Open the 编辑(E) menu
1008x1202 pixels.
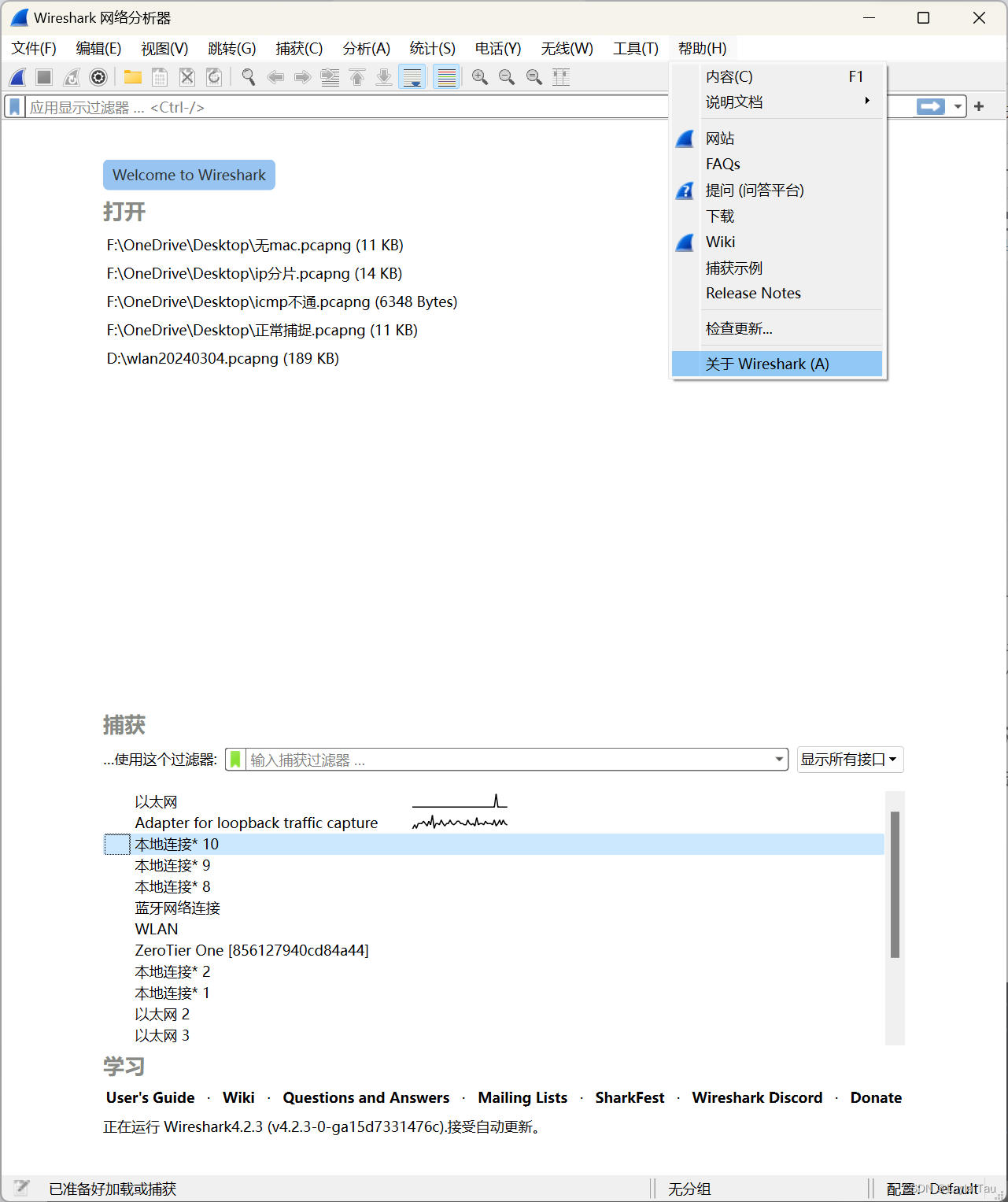98,49
